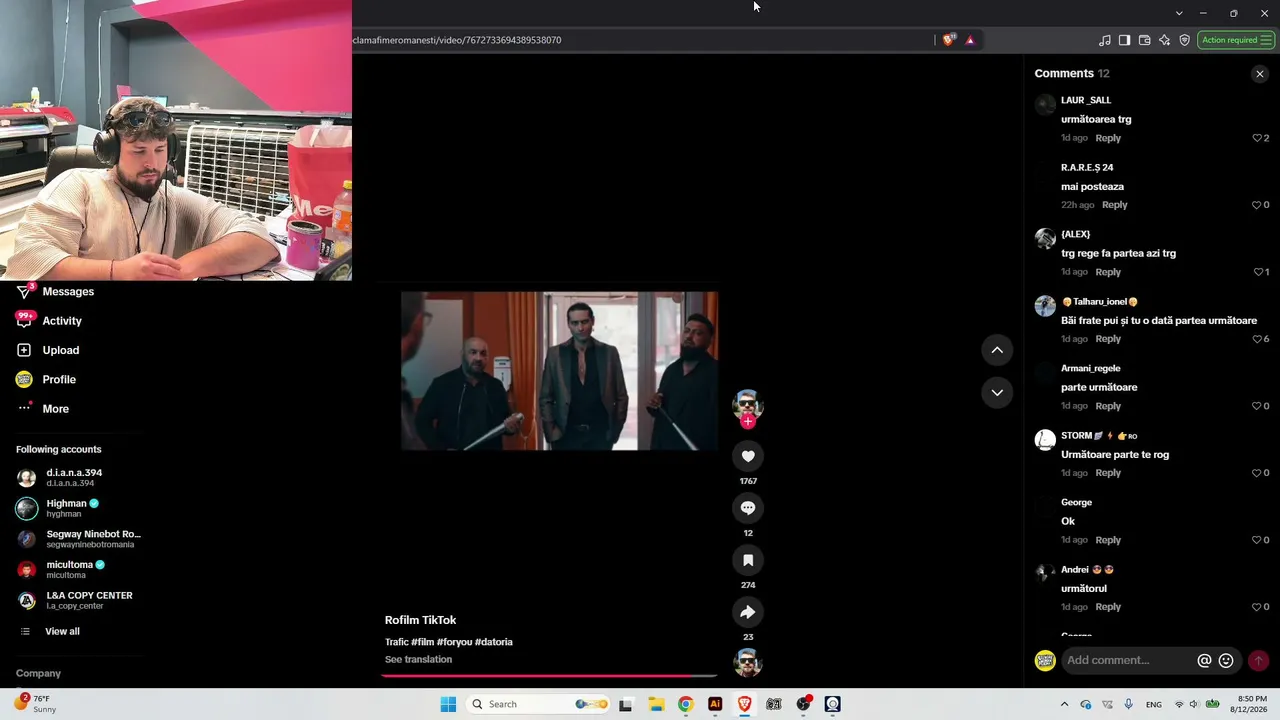Click the Windows taskbar Search box
Image resolution: width=1280 pixels, height=720 pixels.
(x=539, y=704)
